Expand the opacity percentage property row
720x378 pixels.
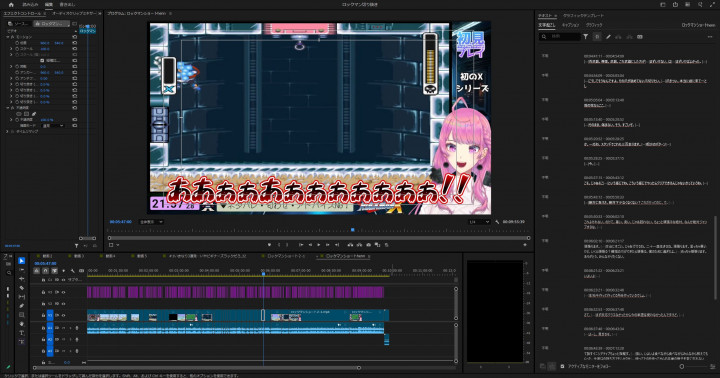(11, 120)
